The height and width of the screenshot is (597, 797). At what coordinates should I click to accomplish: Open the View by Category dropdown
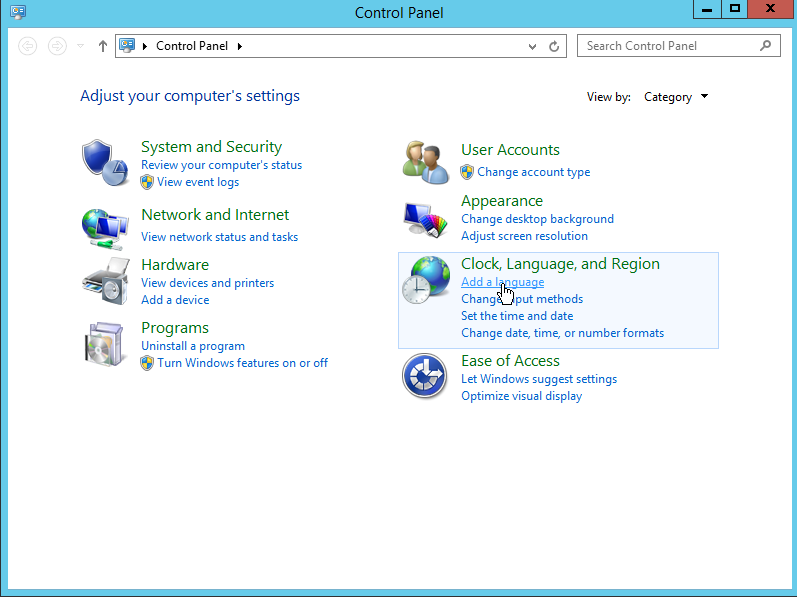676,97
